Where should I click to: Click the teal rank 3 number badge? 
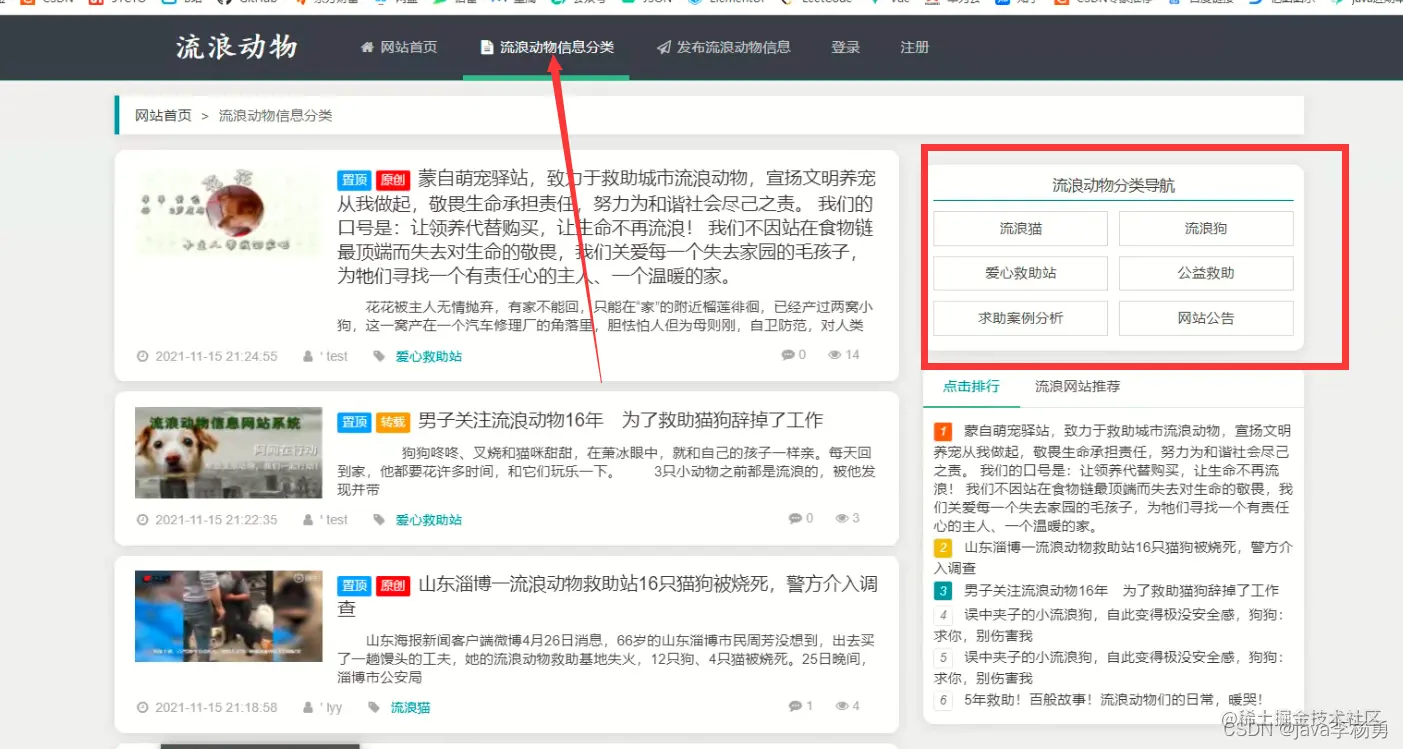(x=942, y=591)
